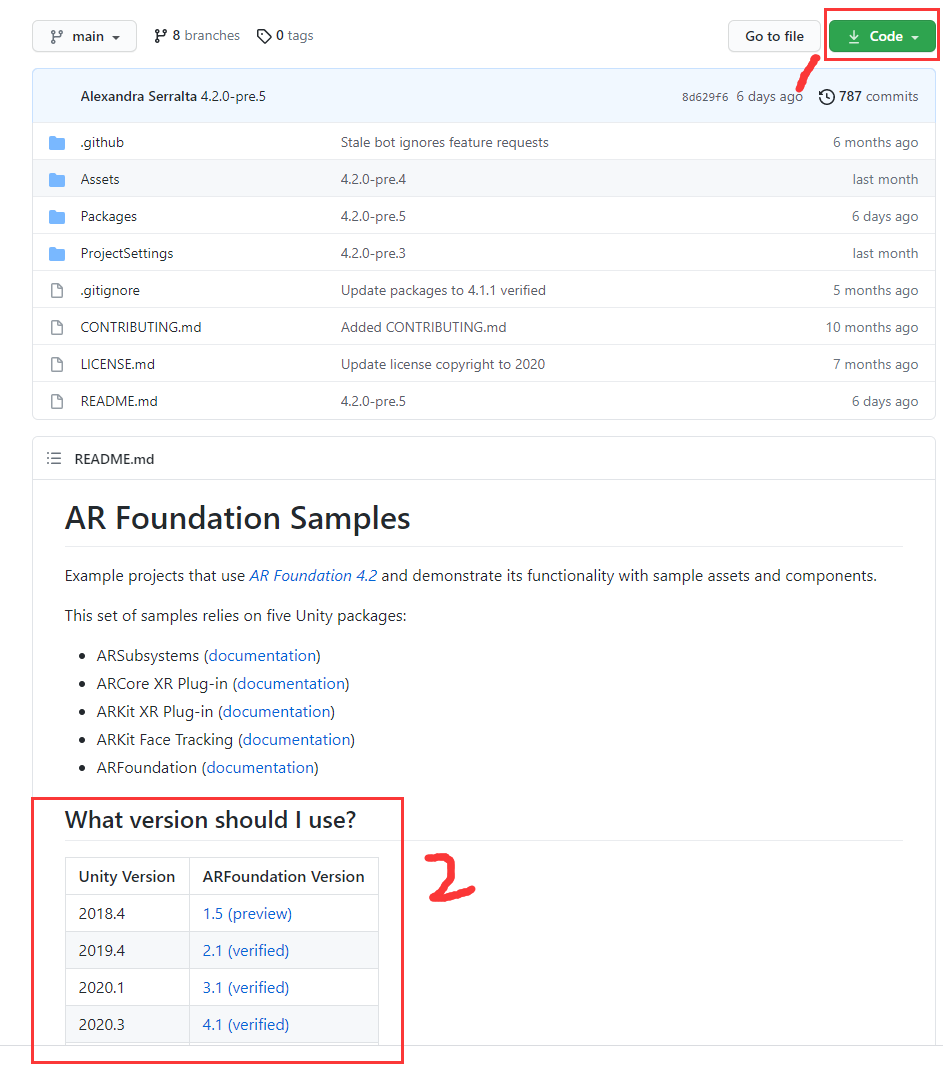
Task: Follow the AR Foundation 4.2 link
Action: (314, 575)
